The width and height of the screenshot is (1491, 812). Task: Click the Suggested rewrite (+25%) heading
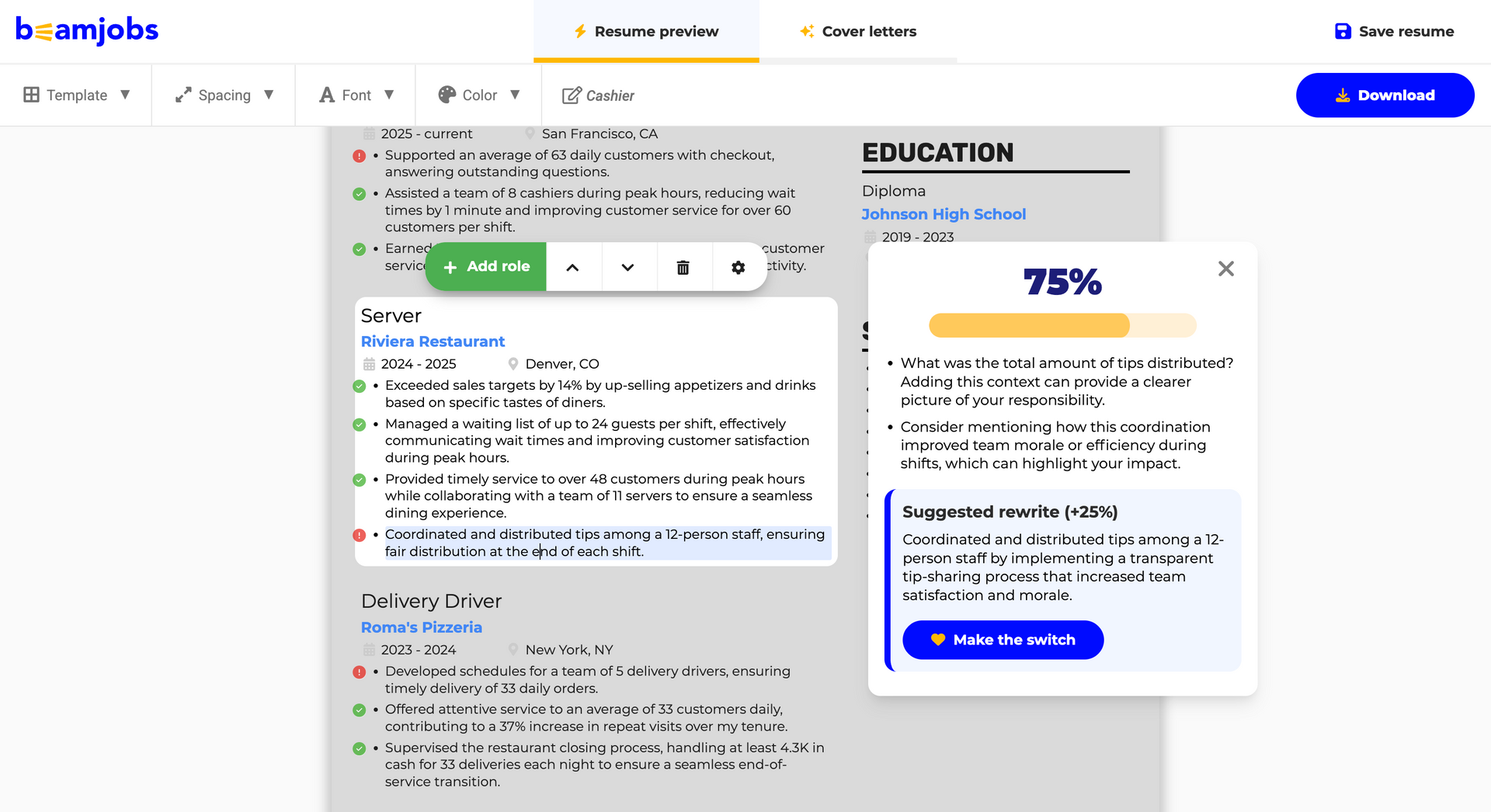1010,512
